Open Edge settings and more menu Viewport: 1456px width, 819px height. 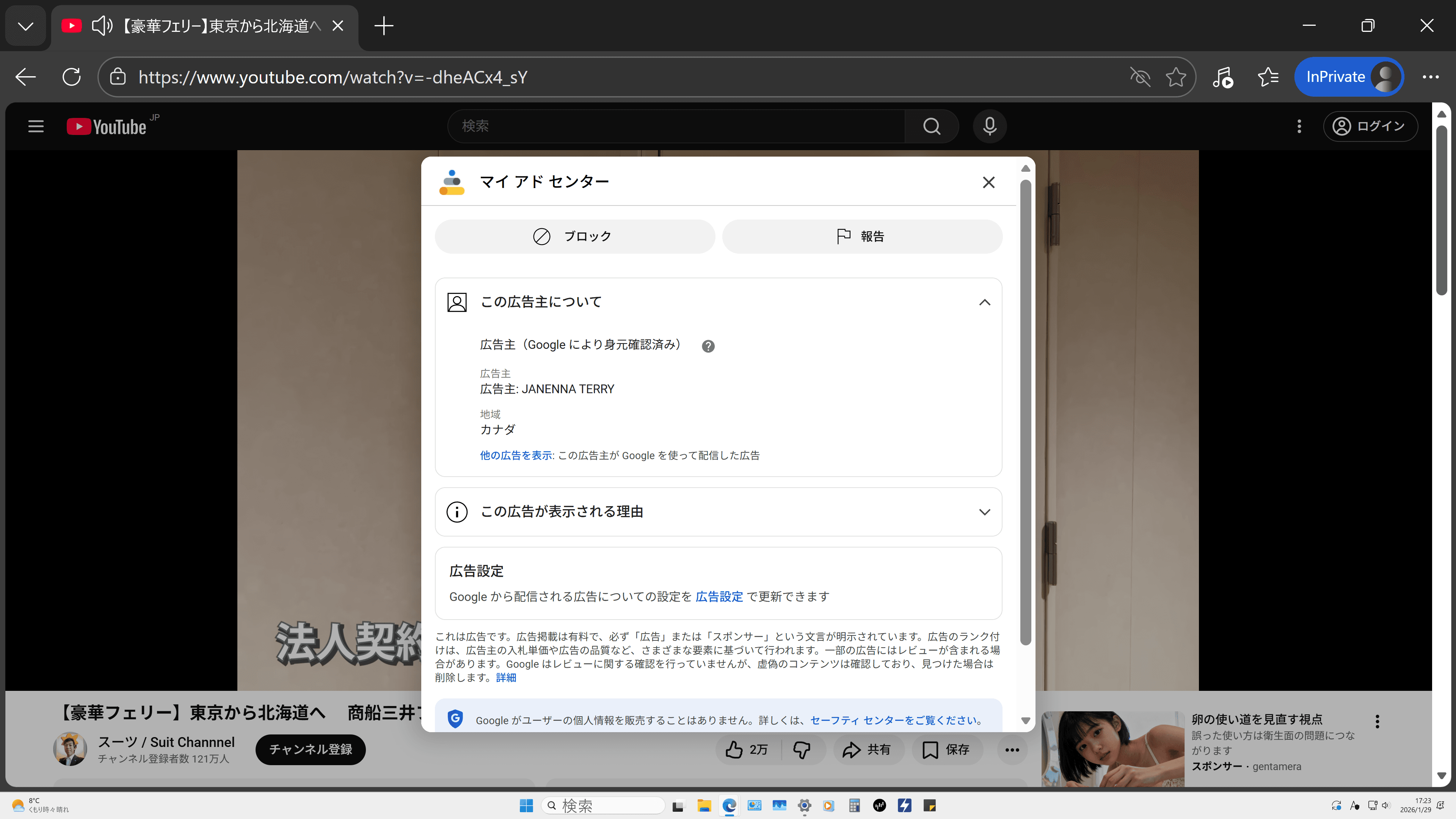click(x=1430, y=77)
